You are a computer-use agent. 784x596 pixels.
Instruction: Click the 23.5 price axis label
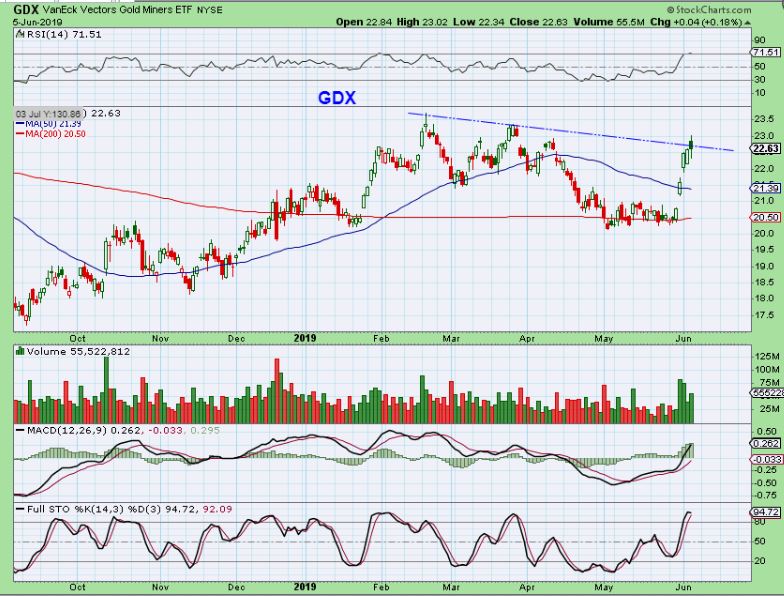[766, 119]
